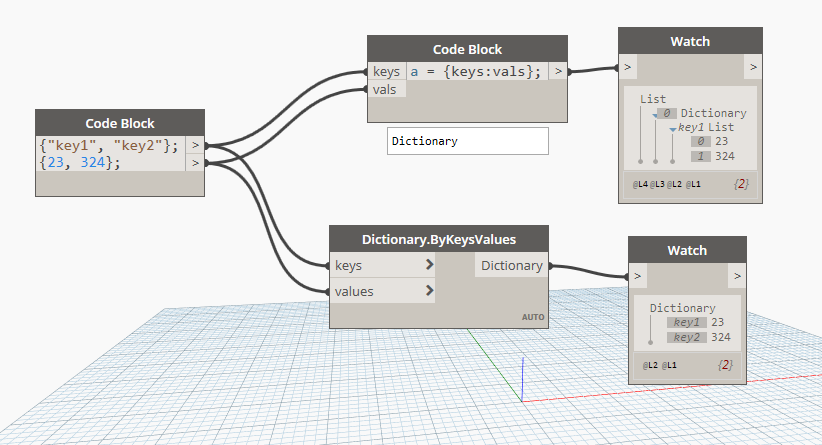Collapse the Dictionary item in top Watch list

pos(655,115)
